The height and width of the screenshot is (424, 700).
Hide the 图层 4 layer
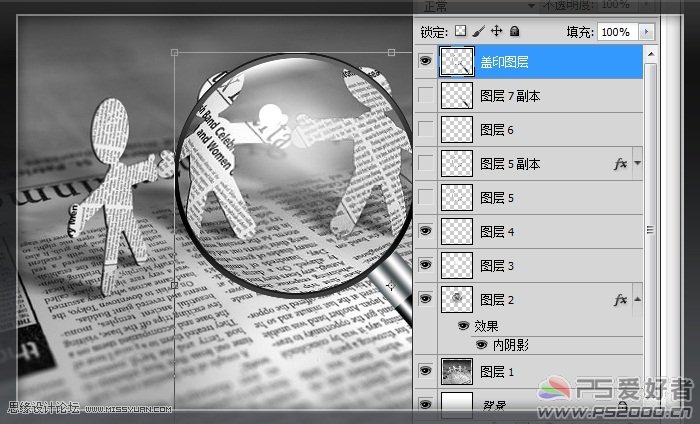pyautogui.click(x=425, y=231)
